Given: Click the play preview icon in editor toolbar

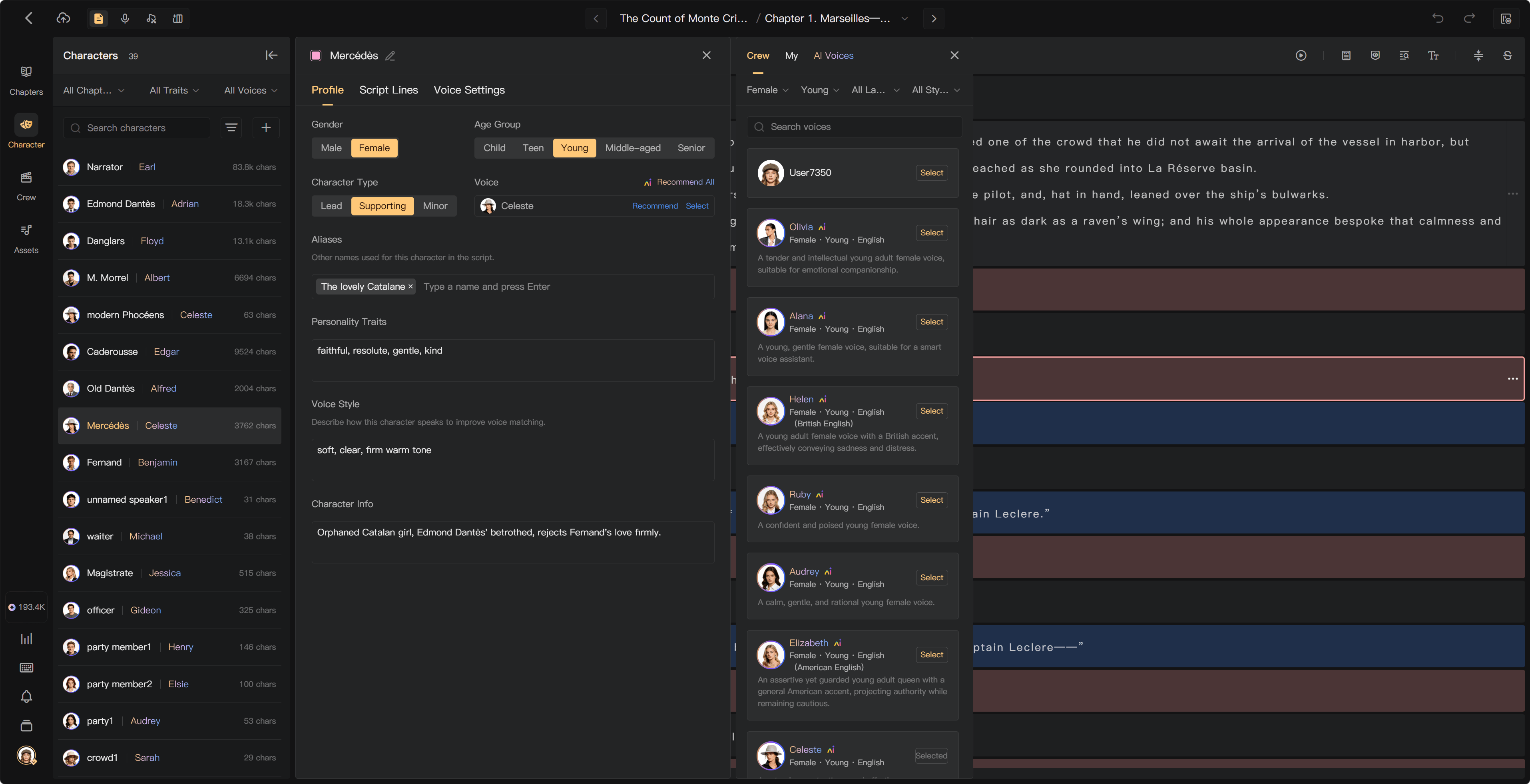Looking at the screenshot, I should tap(1301, 55).
